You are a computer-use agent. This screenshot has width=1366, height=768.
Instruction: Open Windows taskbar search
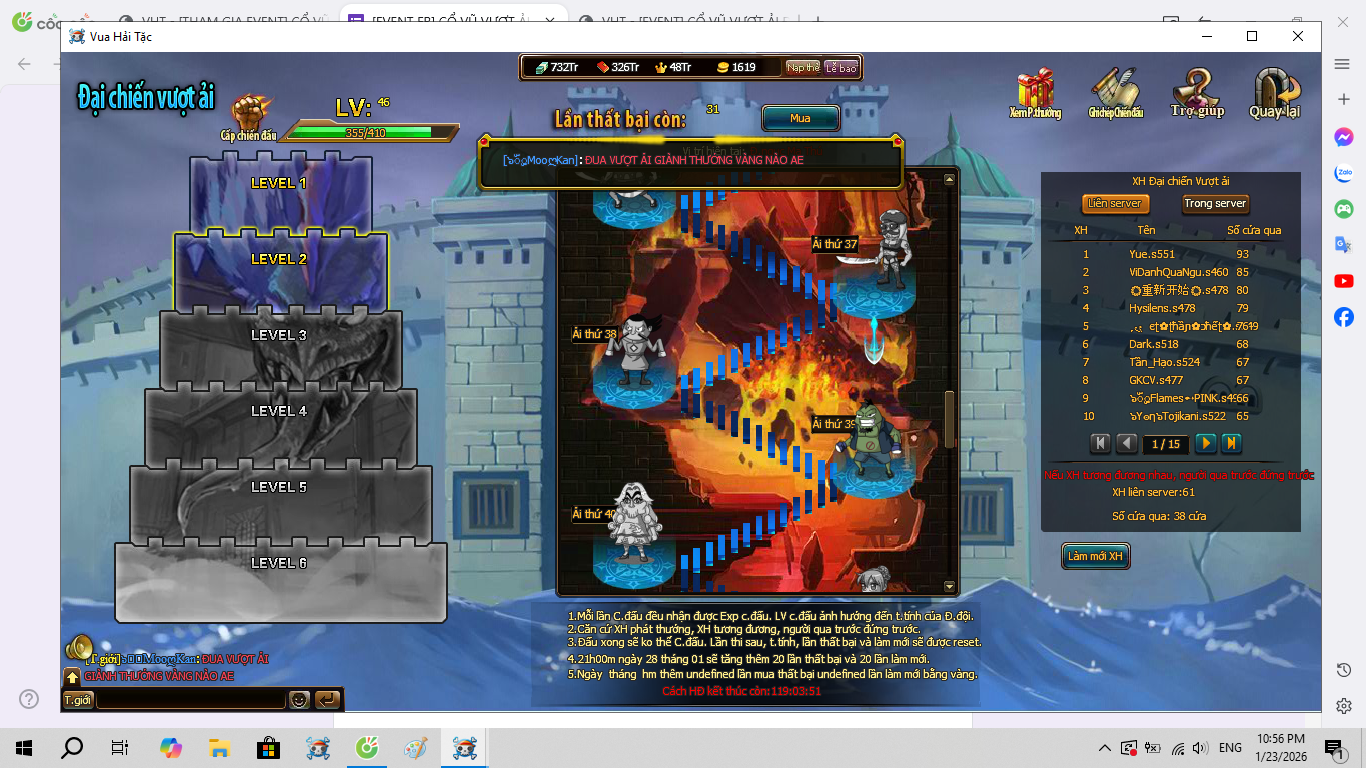[72, 747]
